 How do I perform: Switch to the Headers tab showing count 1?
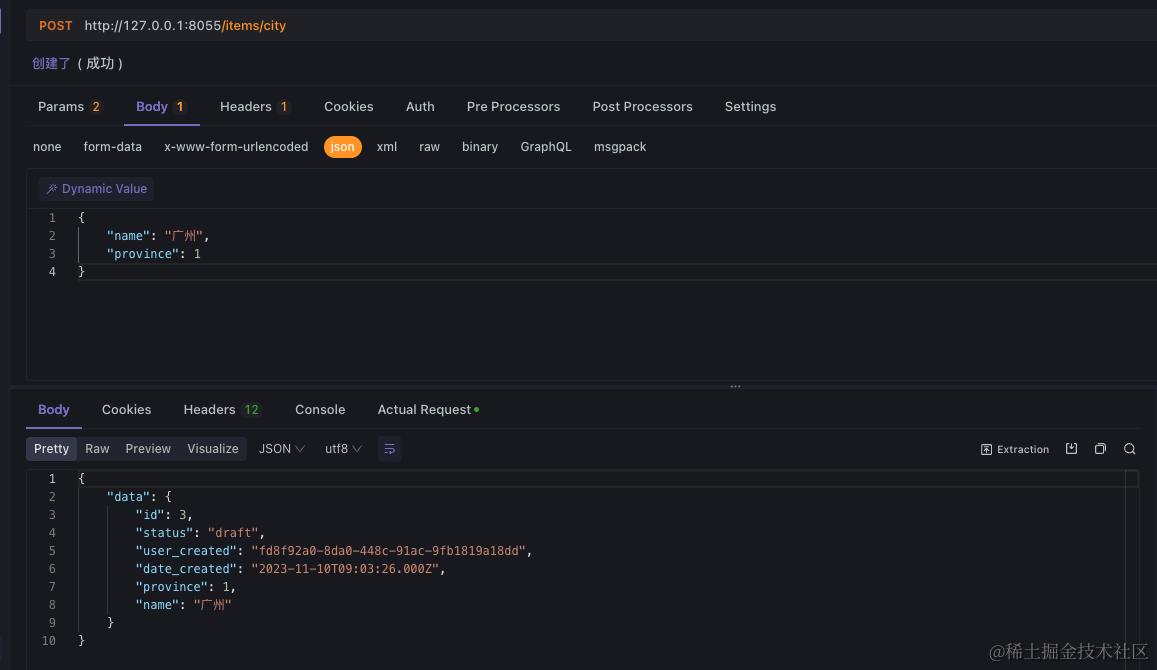pos(247,106)
